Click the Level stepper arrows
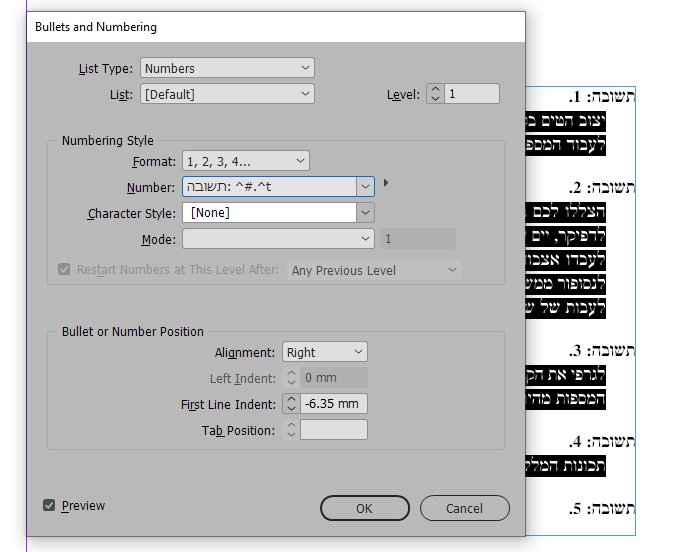Screen dimensions: 695x552 (x=435, y=94)
